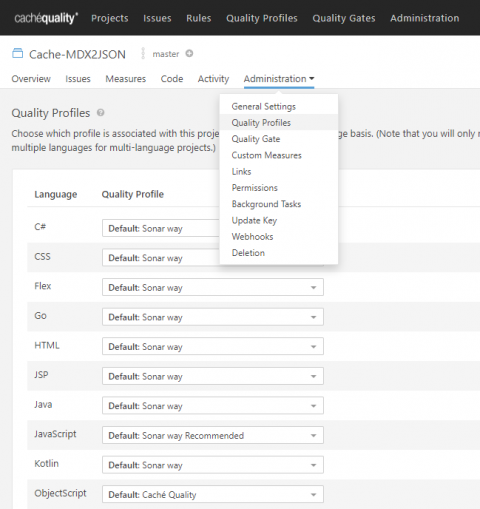This screenshot has height=509, width=480.
Task: Click the Language column header
Action: point(56,194)
